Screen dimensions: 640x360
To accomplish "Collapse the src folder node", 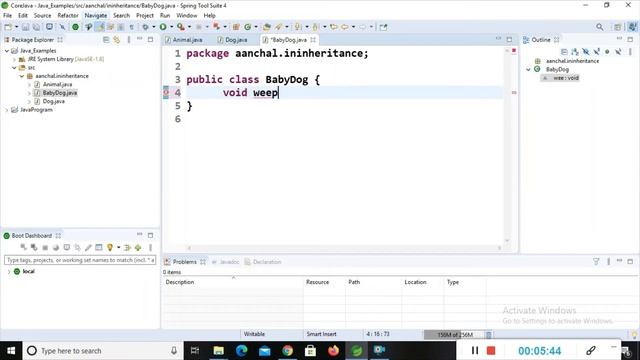I will coord(14,68).
